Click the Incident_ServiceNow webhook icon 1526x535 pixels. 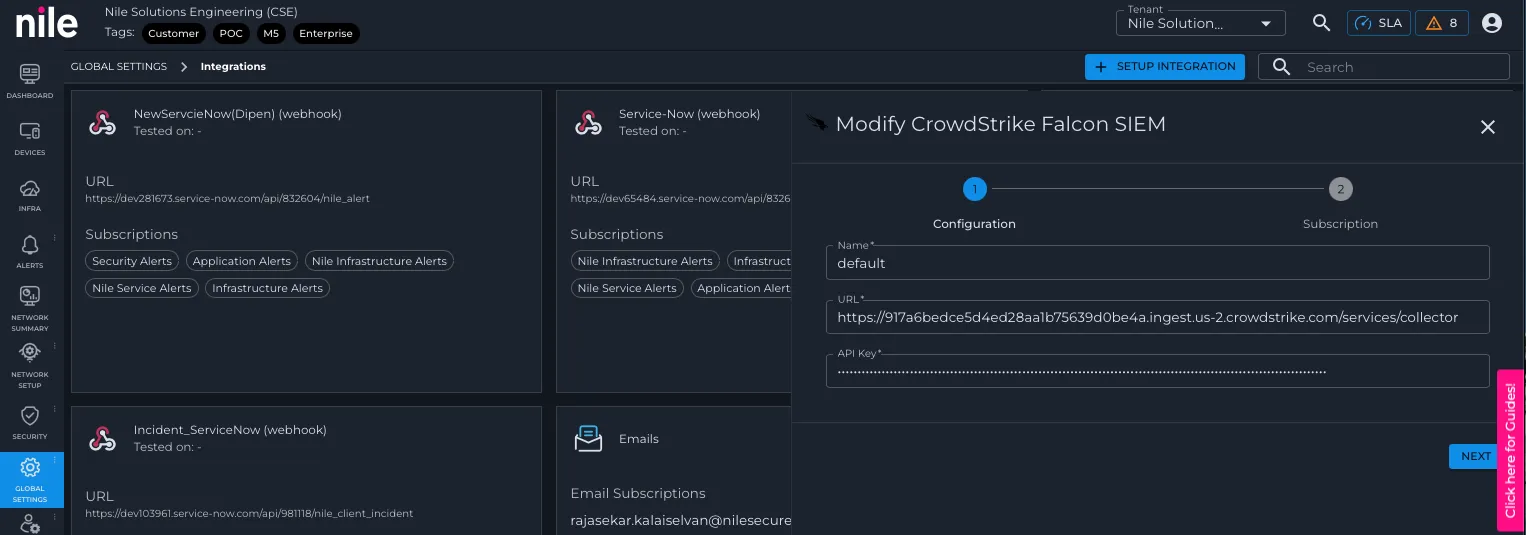point(102,438)
